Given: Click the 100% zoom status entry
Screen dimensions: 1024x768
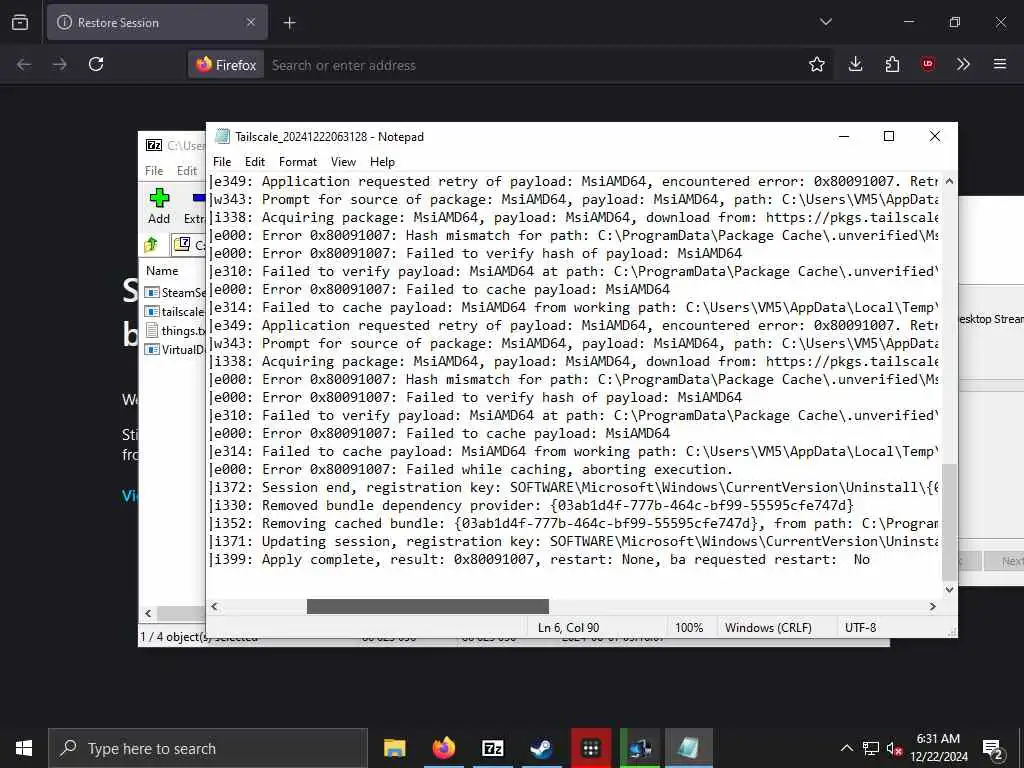Looking at the screenshot, I should point(689,628).
